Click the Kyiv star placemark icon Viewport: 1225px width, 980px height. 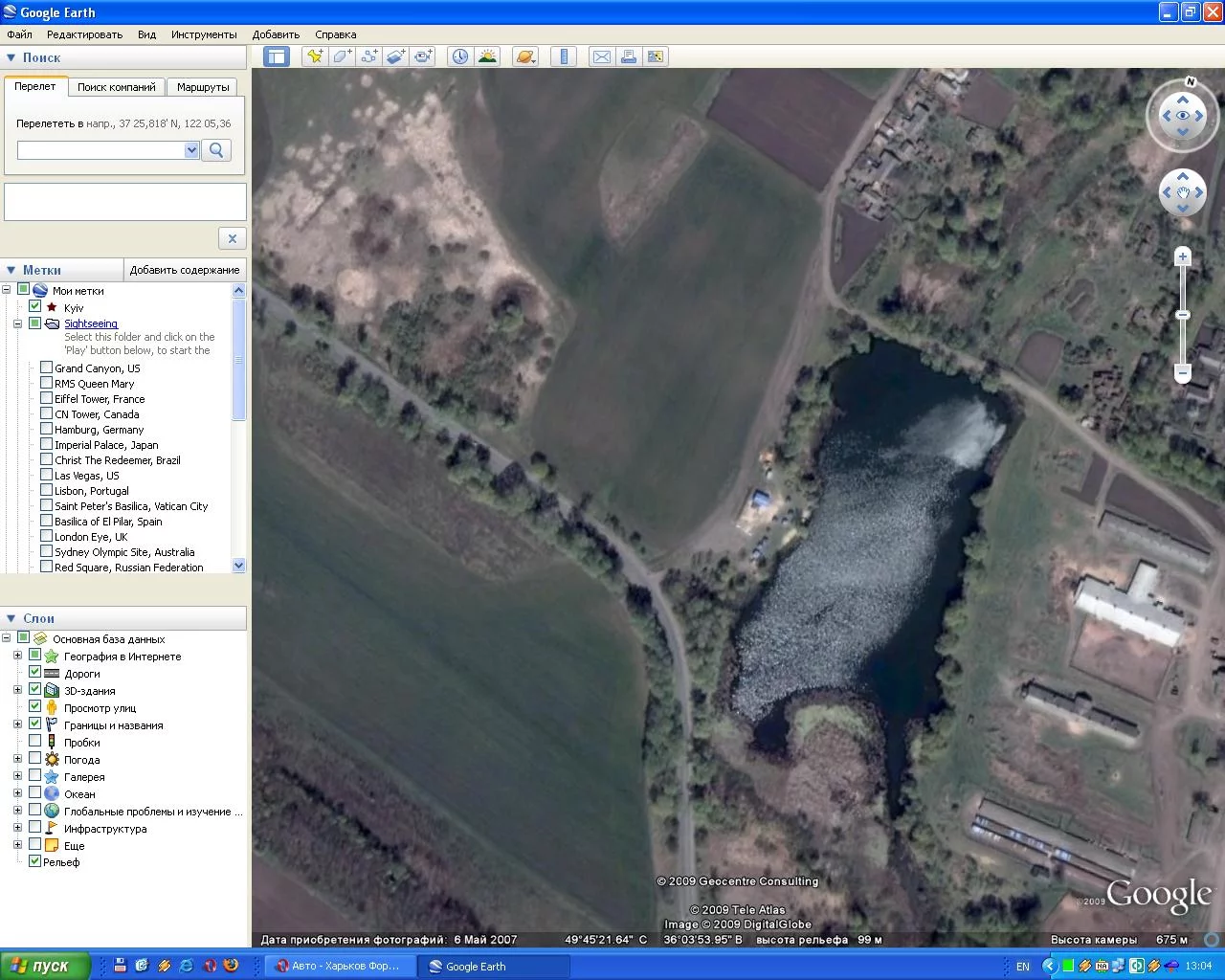pos(52,307)
